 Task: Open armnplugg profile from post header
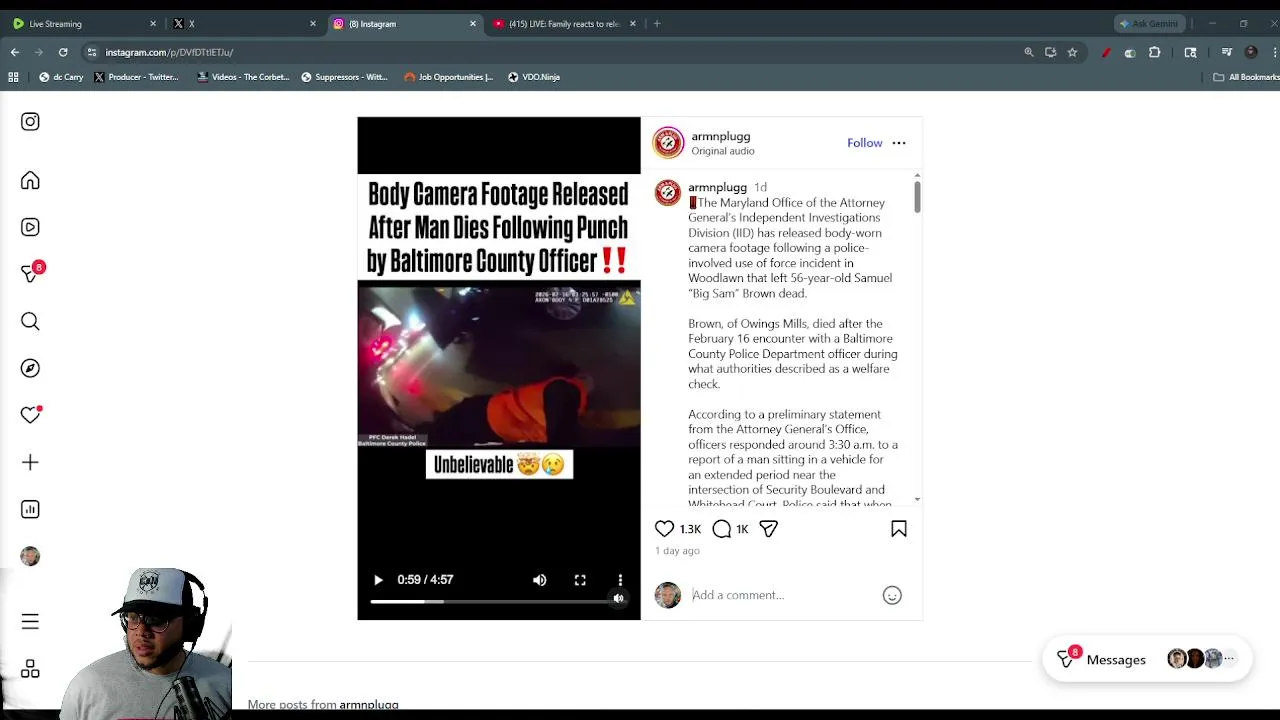pos(721,136)
